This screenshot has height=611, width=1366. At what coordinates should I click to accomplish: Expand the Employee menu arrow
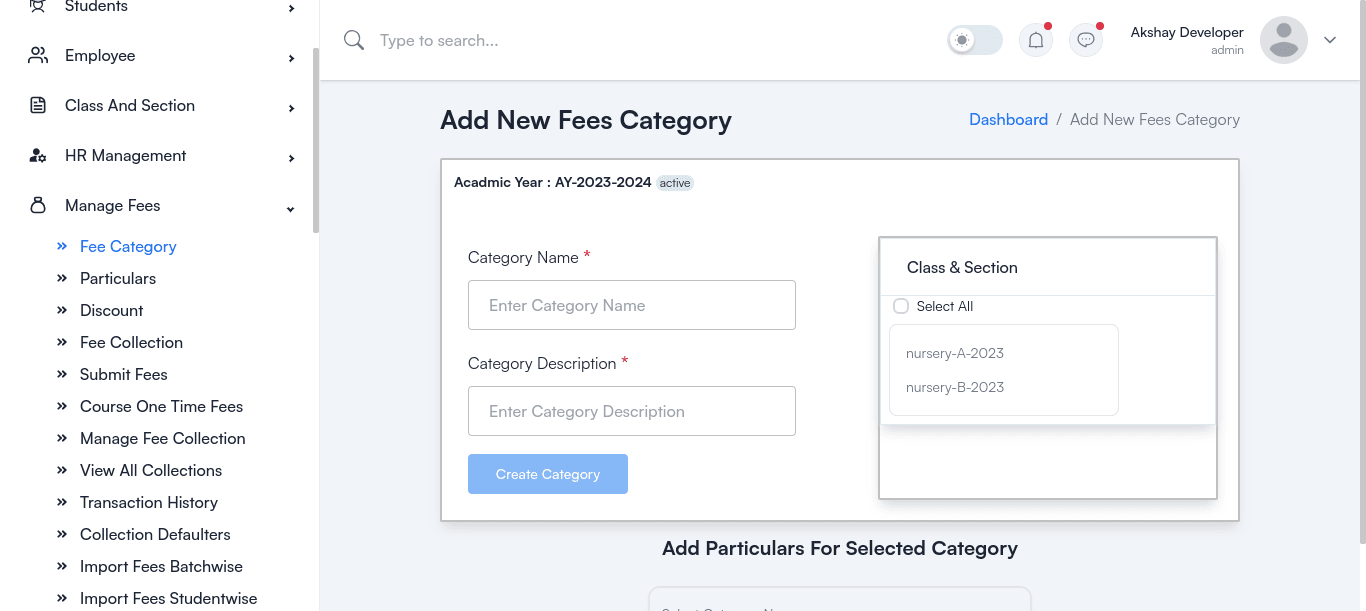(291, 59)
